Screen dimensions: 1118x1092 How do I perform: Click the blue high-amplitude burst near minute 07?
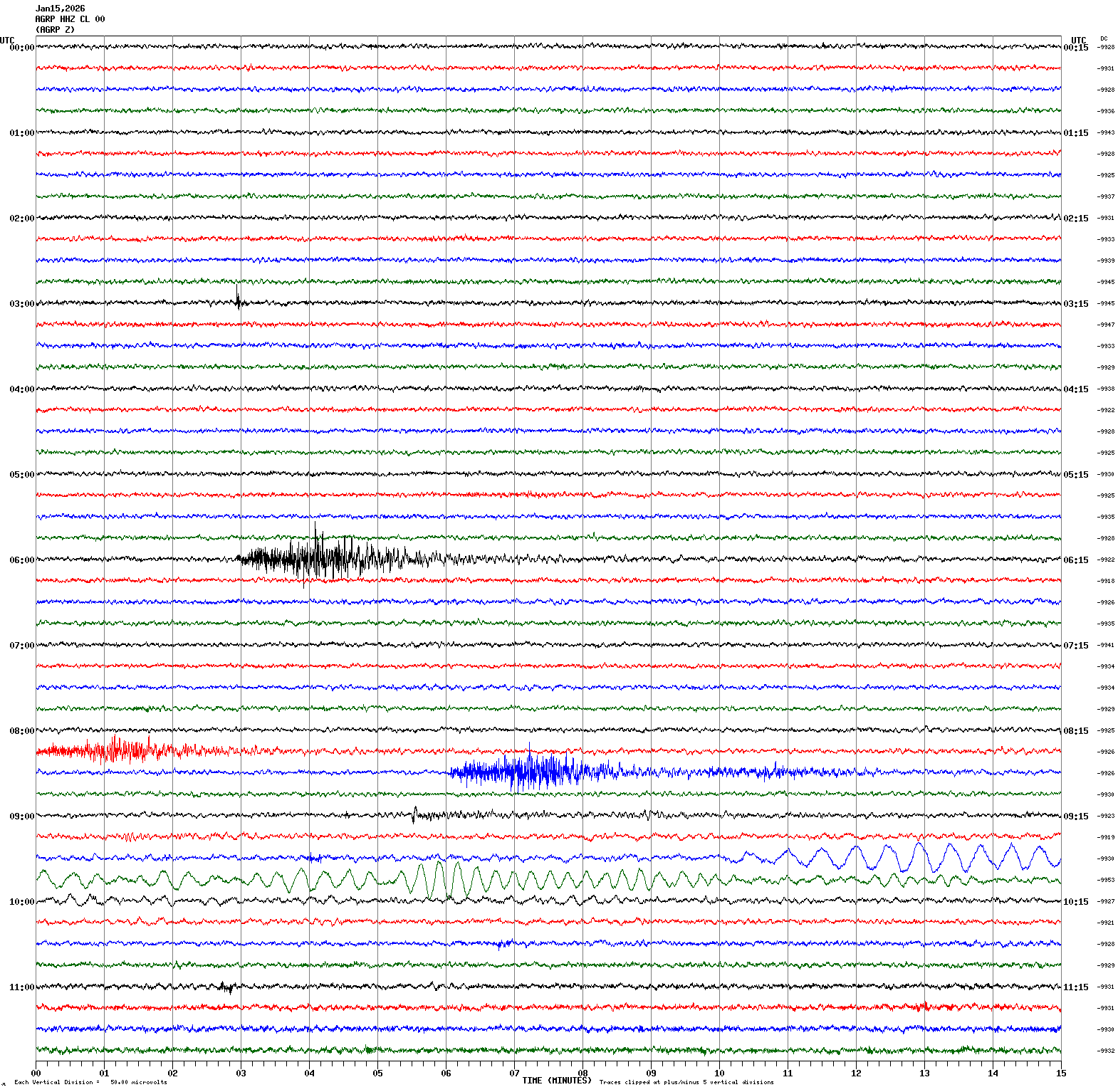(527, 772)
